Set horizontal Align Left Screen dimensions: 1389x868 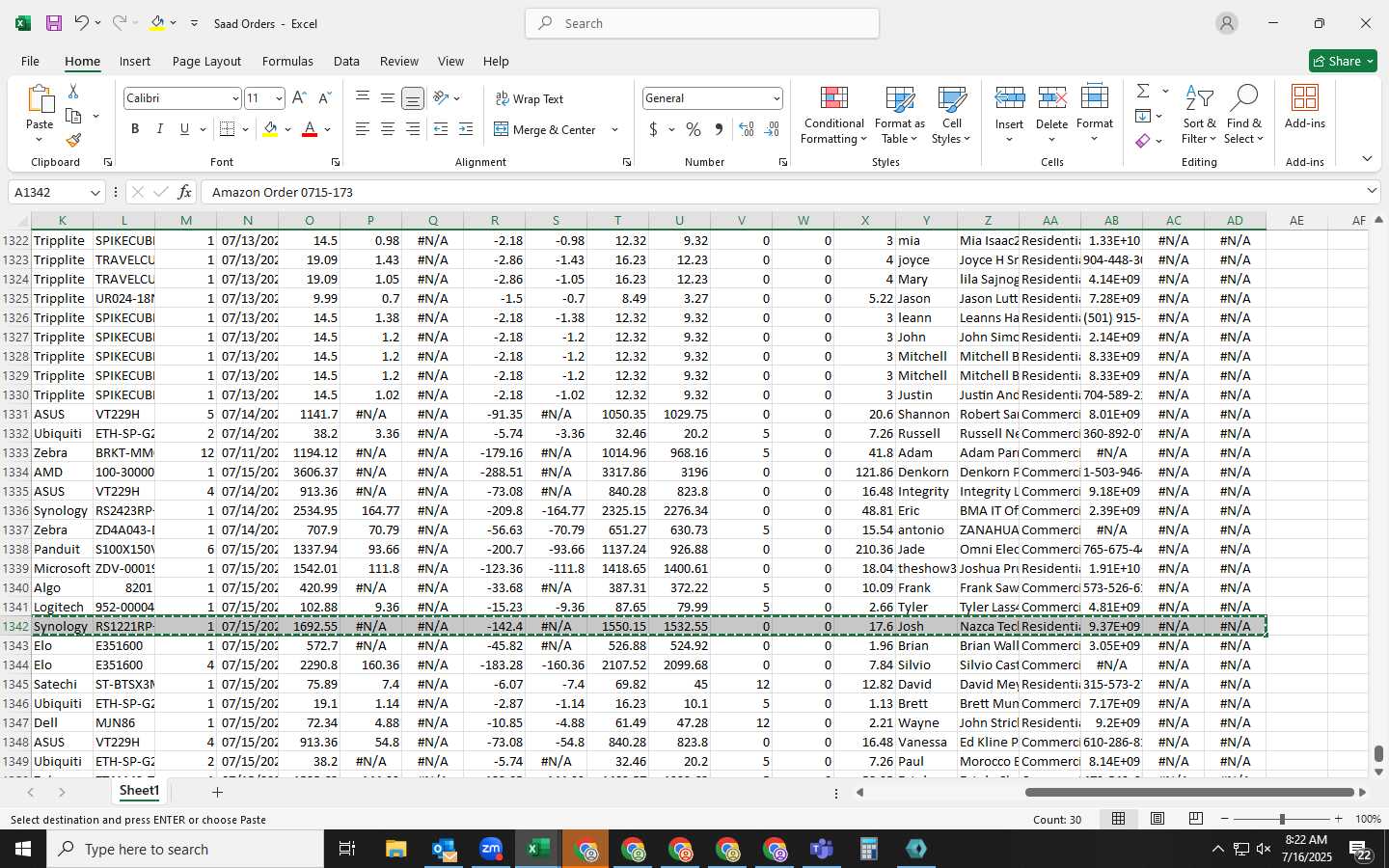[x=363, y=129]
